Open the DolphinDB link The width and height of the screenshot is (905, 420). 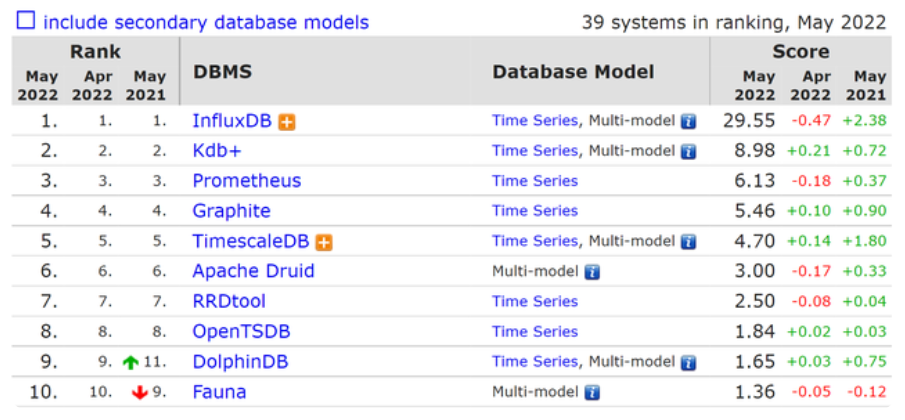(240, 362)
